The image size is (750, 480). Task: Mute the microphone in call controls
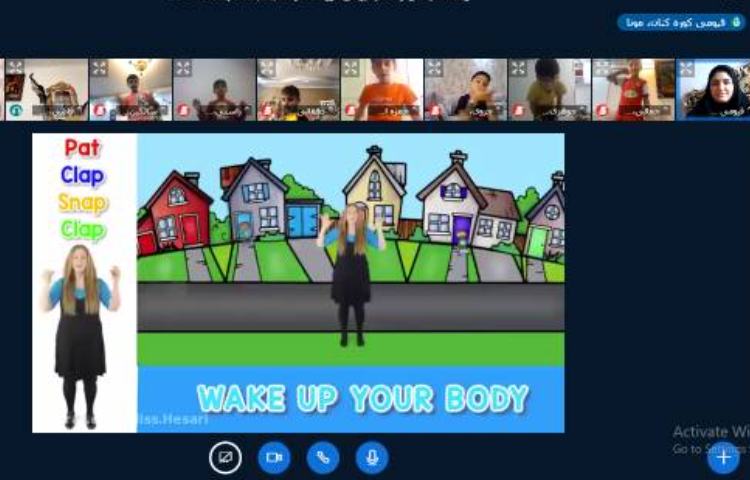pos(372,457)
